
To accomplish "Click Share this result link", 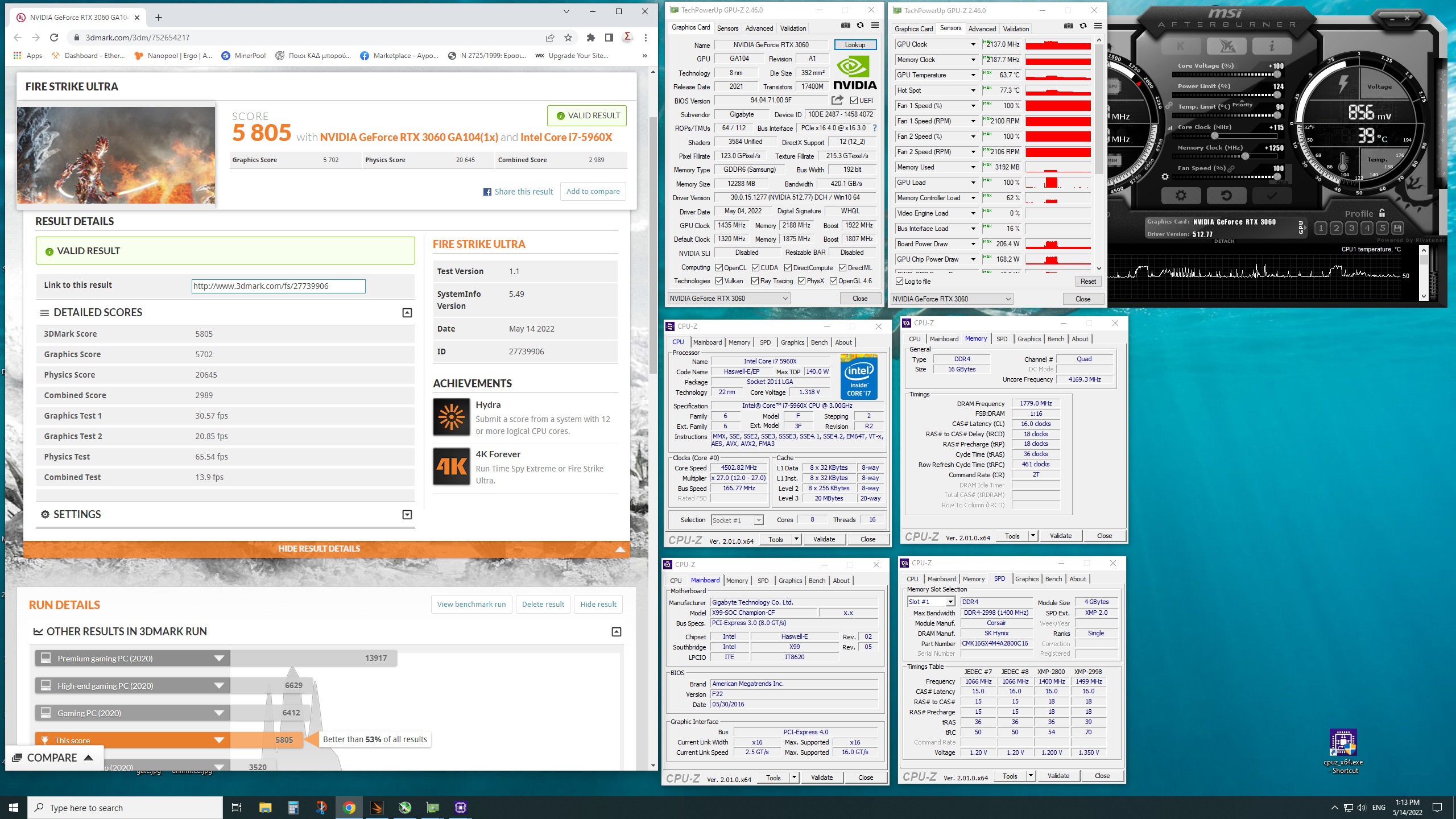I will (x=518, y=192).
